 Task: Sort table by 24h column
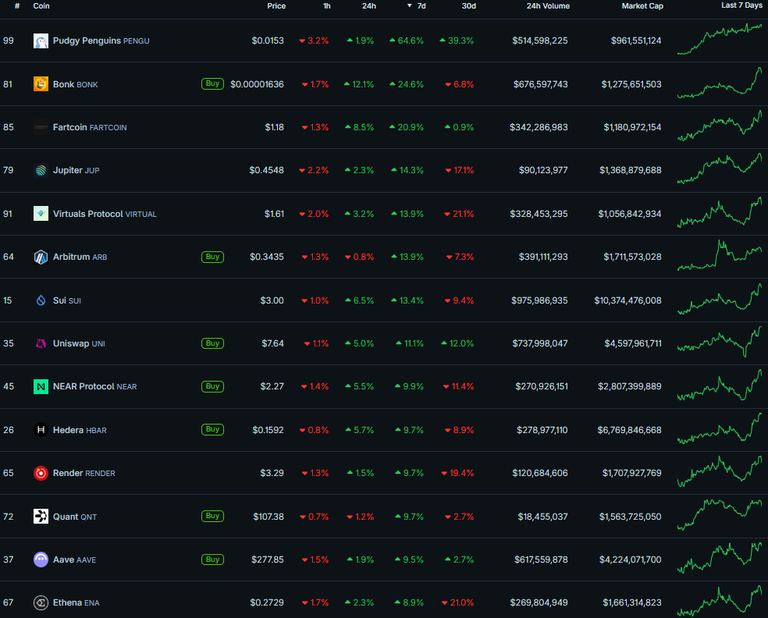coord(369,6)
